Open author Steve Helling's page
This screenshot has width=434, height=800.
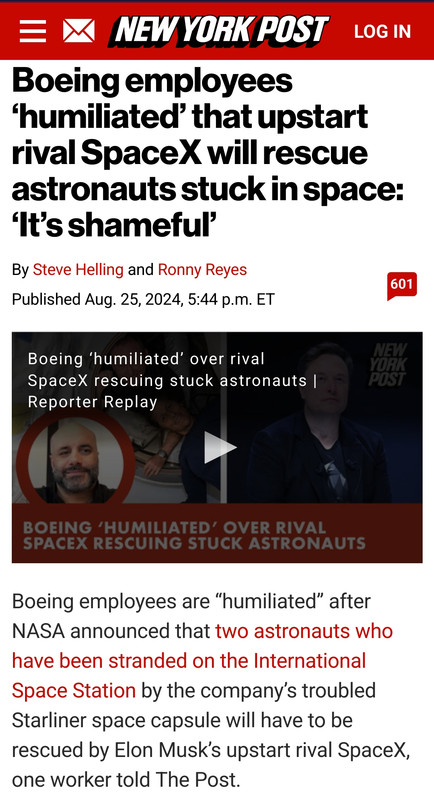pos(78,269)
